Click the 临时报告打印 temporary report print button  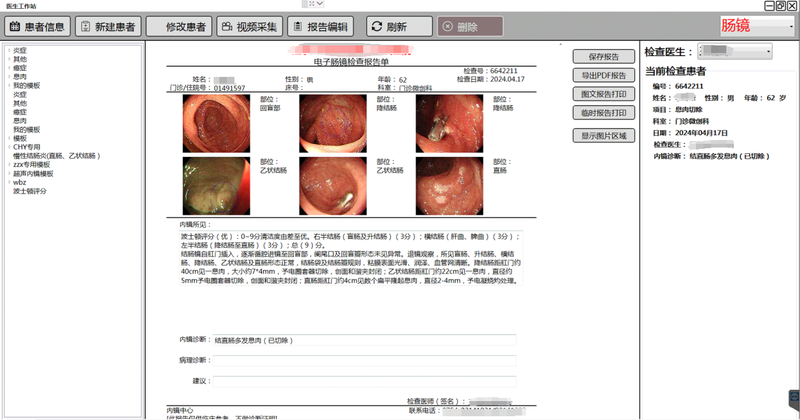604,113
